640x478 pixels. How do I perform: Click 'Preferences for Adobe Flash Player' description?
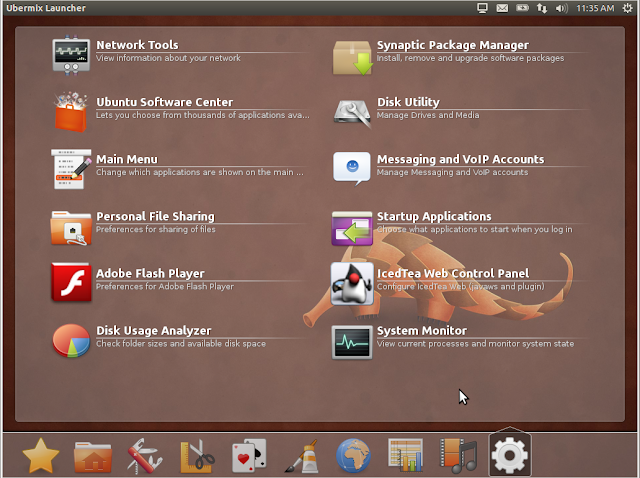pos(165,287)
